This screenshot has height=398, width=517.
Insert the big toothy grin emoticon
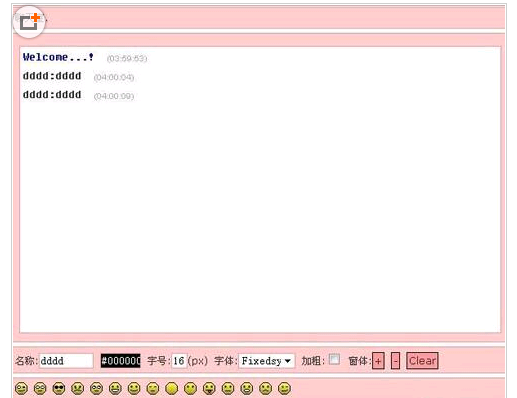115,388
